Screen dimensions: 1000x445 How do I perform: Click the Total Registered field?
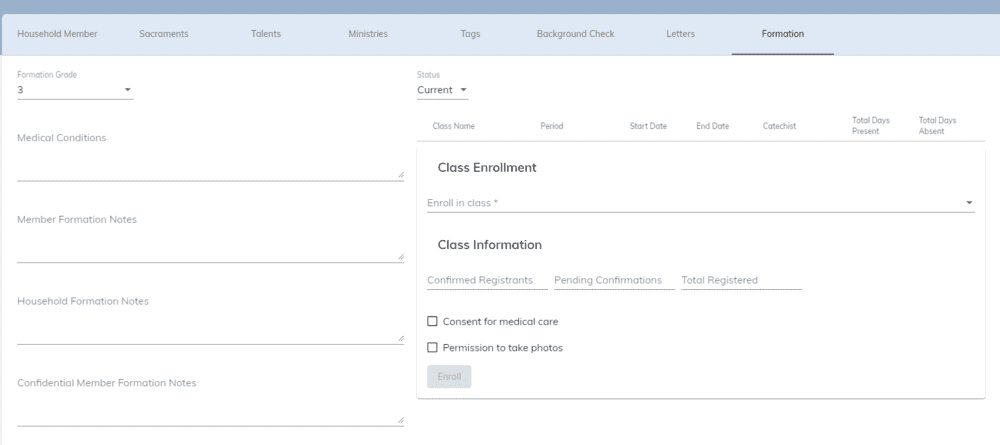pyautogui.click(x=741, y=280)
